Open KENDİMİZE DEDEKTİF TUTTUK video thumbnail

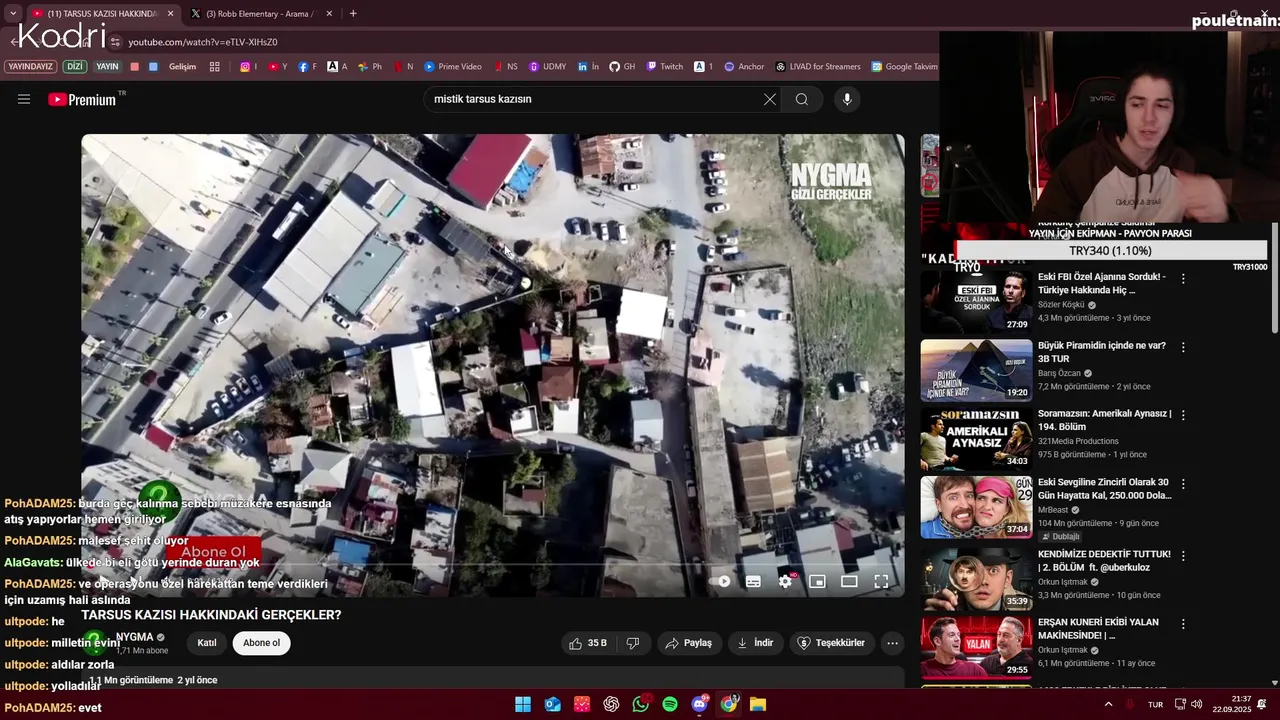[x=976, y=578]
